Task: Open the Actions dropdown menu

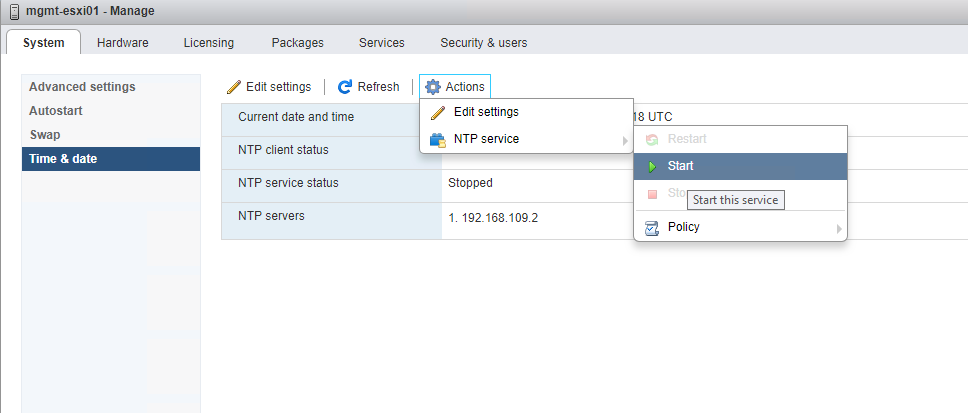Action: 455,87
